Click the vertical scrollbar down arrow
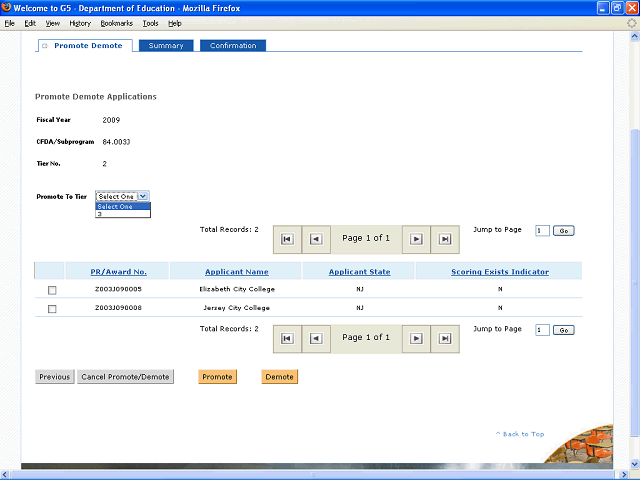 [x=634, y=464]
